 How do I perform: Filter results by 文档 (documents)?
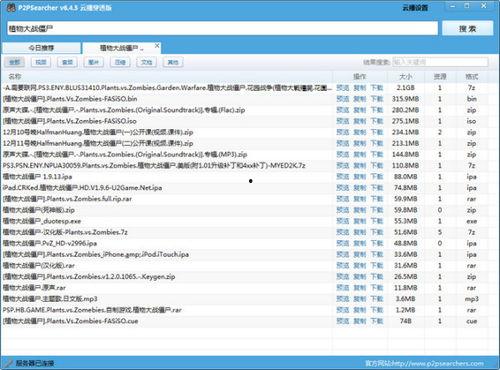click(146, 62)
